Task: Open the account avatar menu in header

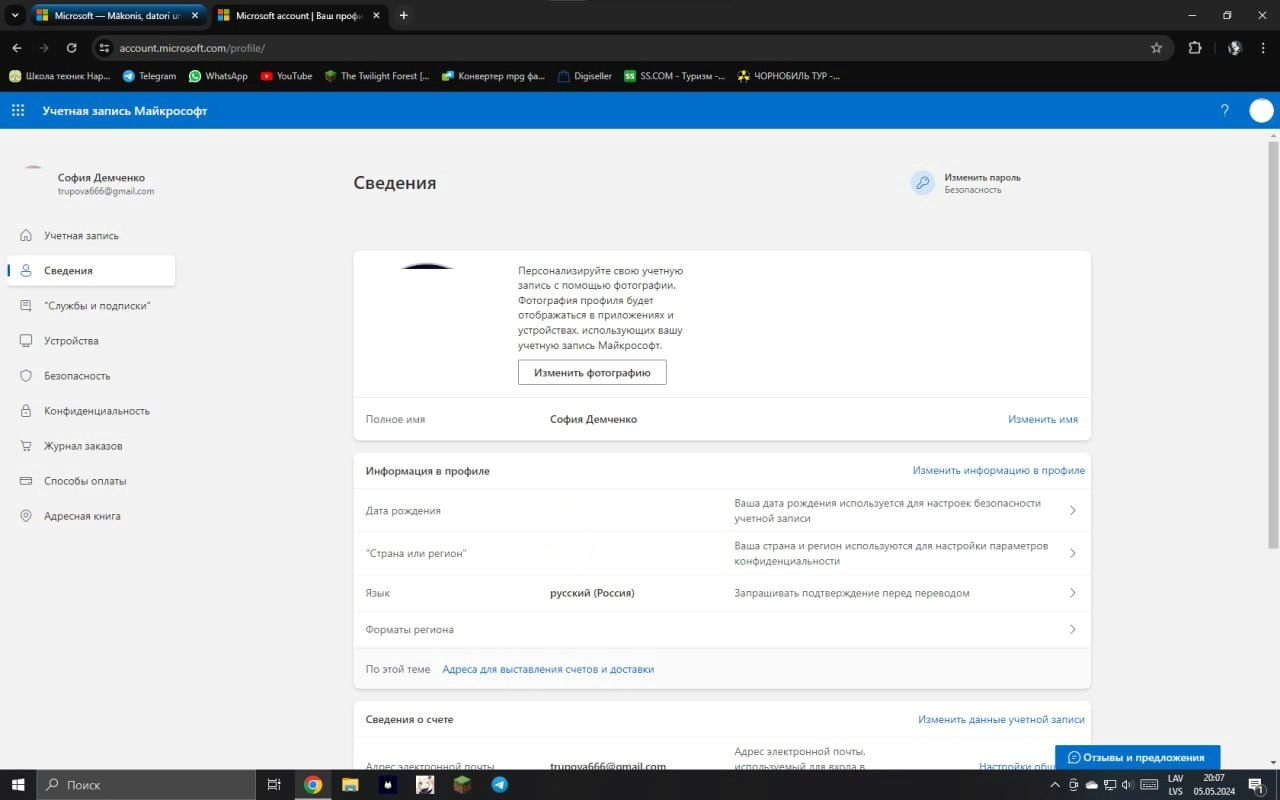Action: click(1261, 110)
